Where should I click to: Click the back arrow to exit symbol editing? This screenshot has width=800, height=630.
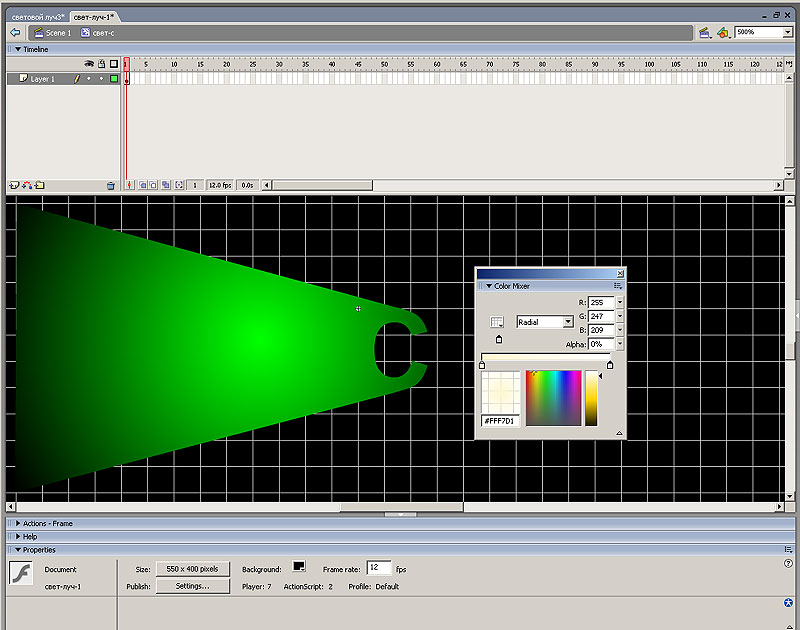[16, 33]
